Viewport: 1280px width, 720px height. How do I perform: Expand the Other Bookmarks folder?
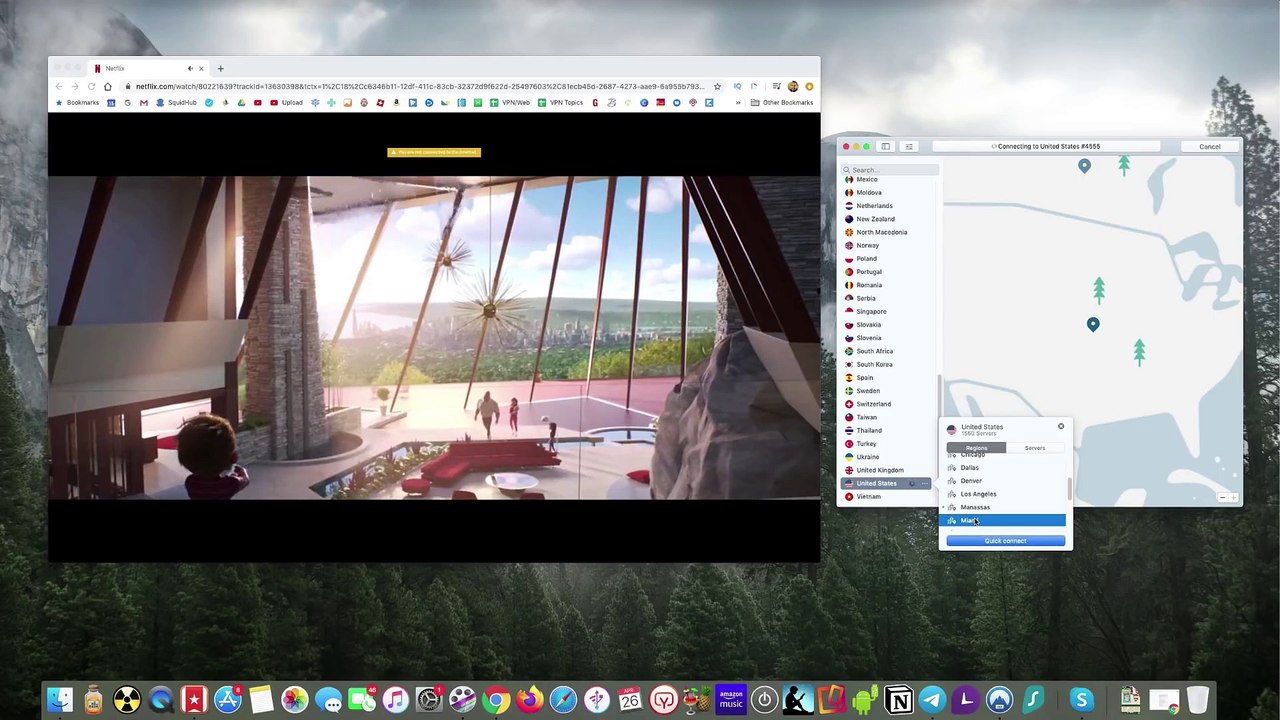pos(782,103)
